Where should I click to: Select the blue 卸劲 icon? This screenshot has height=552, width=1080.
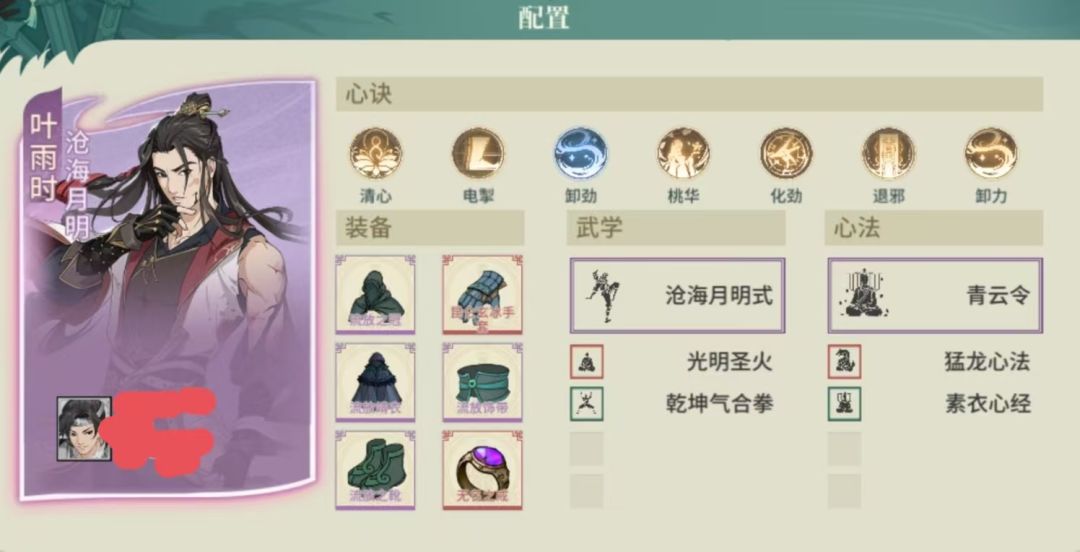(581, 153)
